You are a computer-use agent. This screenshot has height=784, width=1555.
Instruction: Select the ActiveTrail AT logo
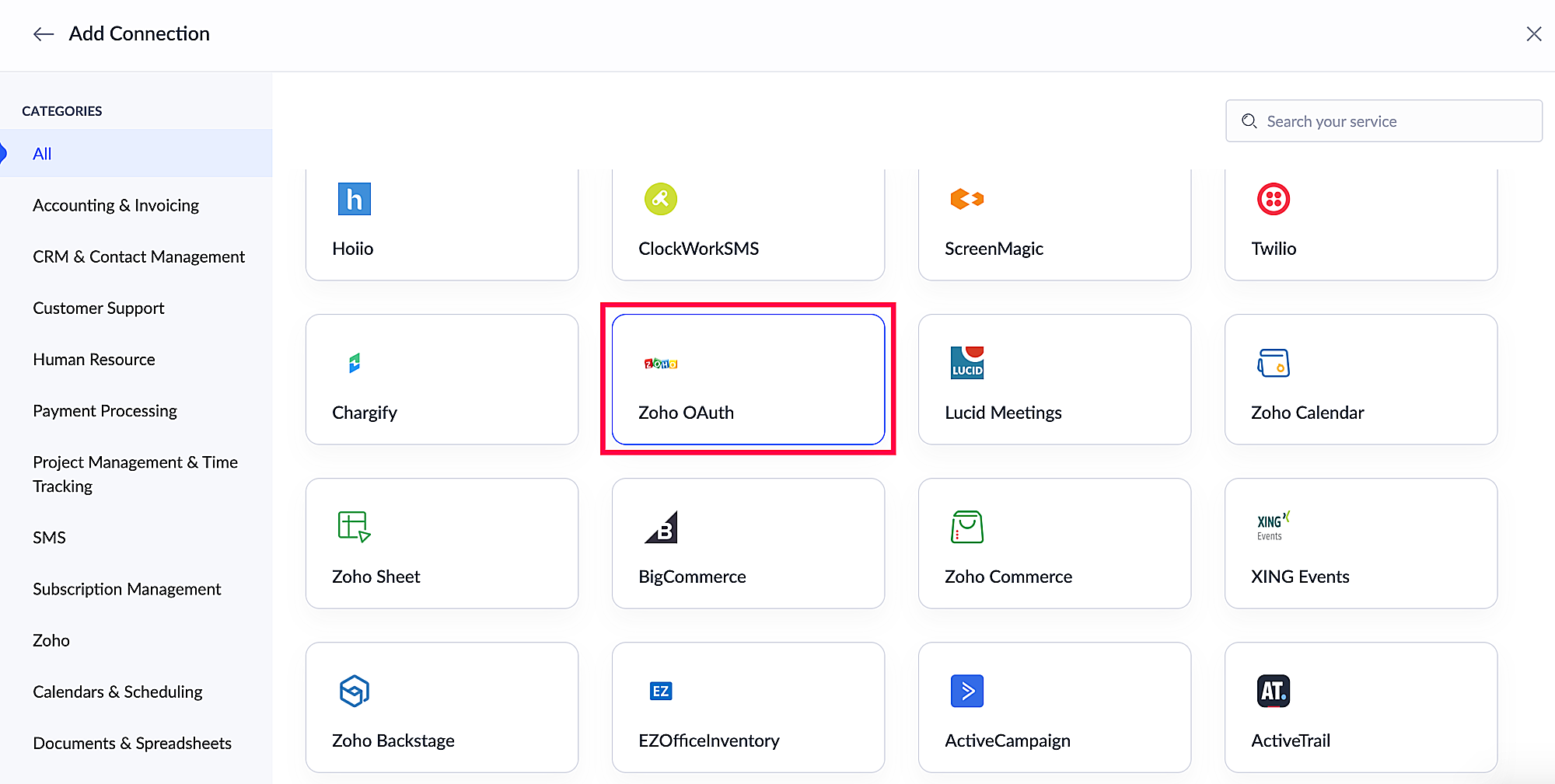pos(1273,691)
